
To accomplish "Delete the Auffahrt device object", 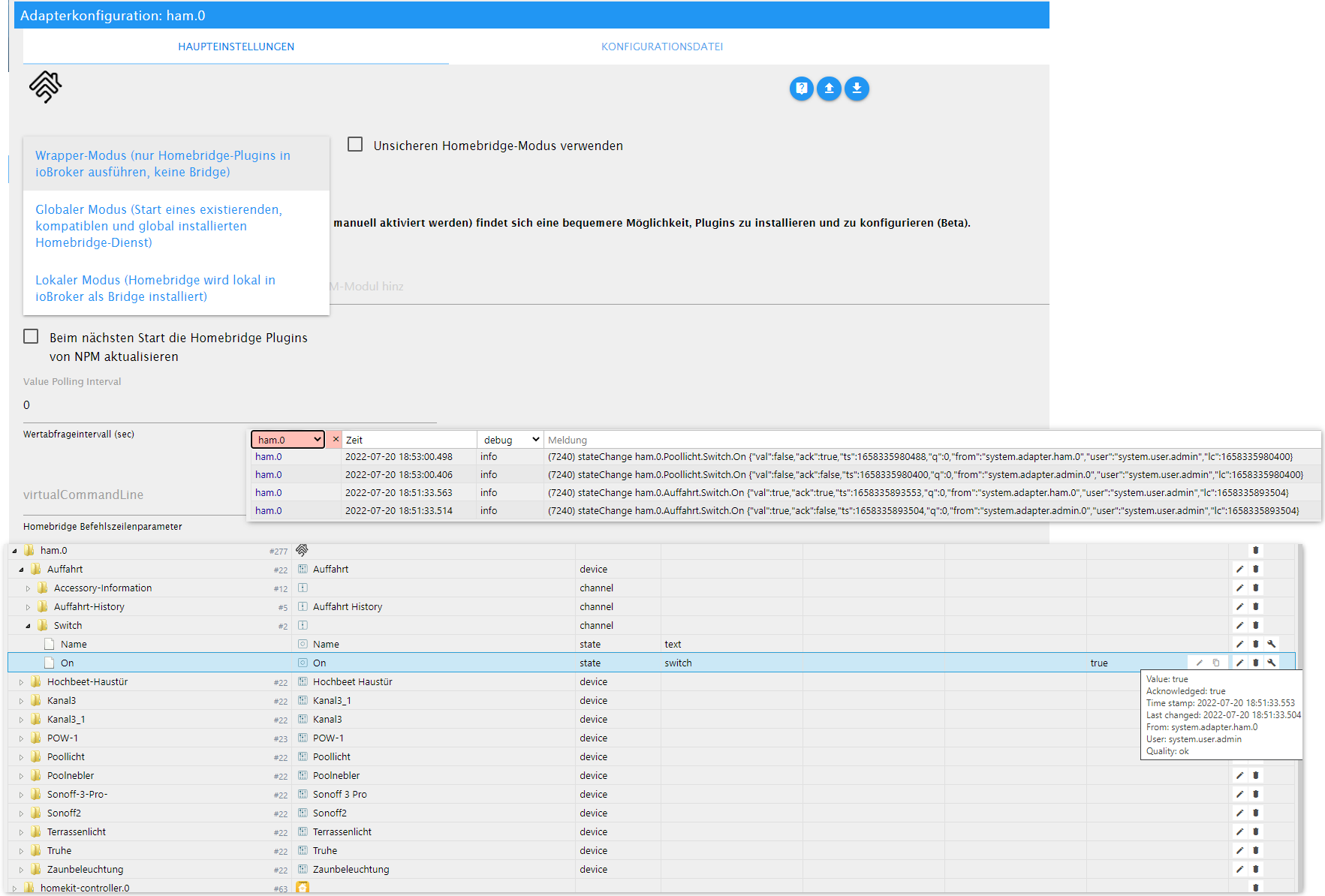I will click(x=1255, y=570).
